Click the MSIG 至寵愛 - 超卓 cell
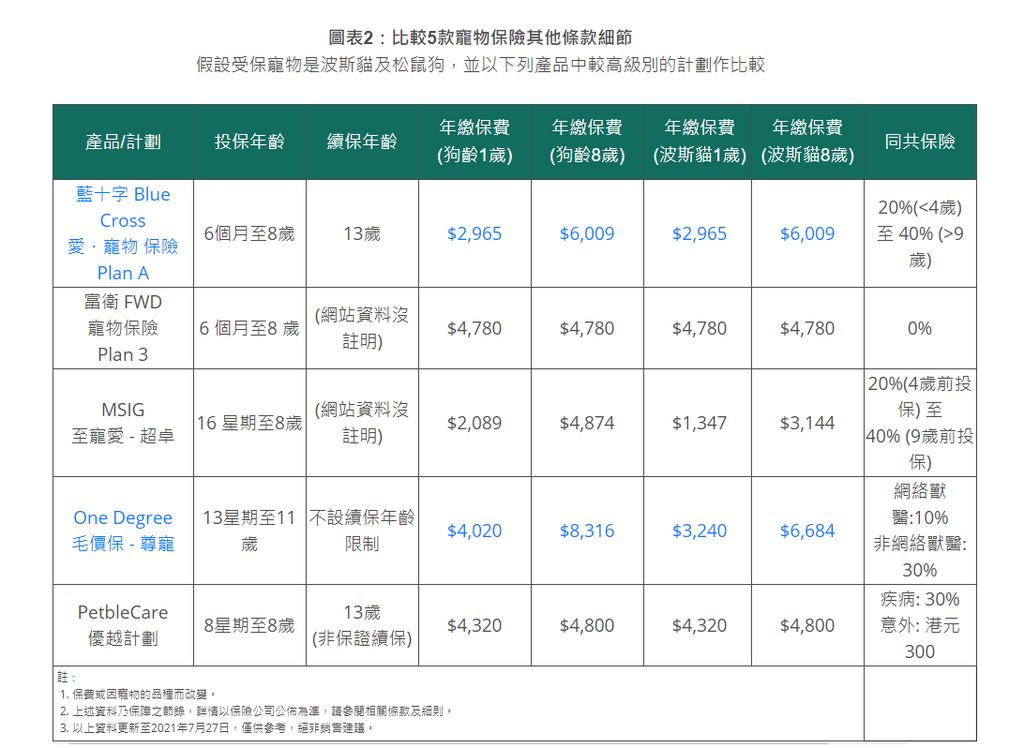1024x748 pixels. point(123,423)
